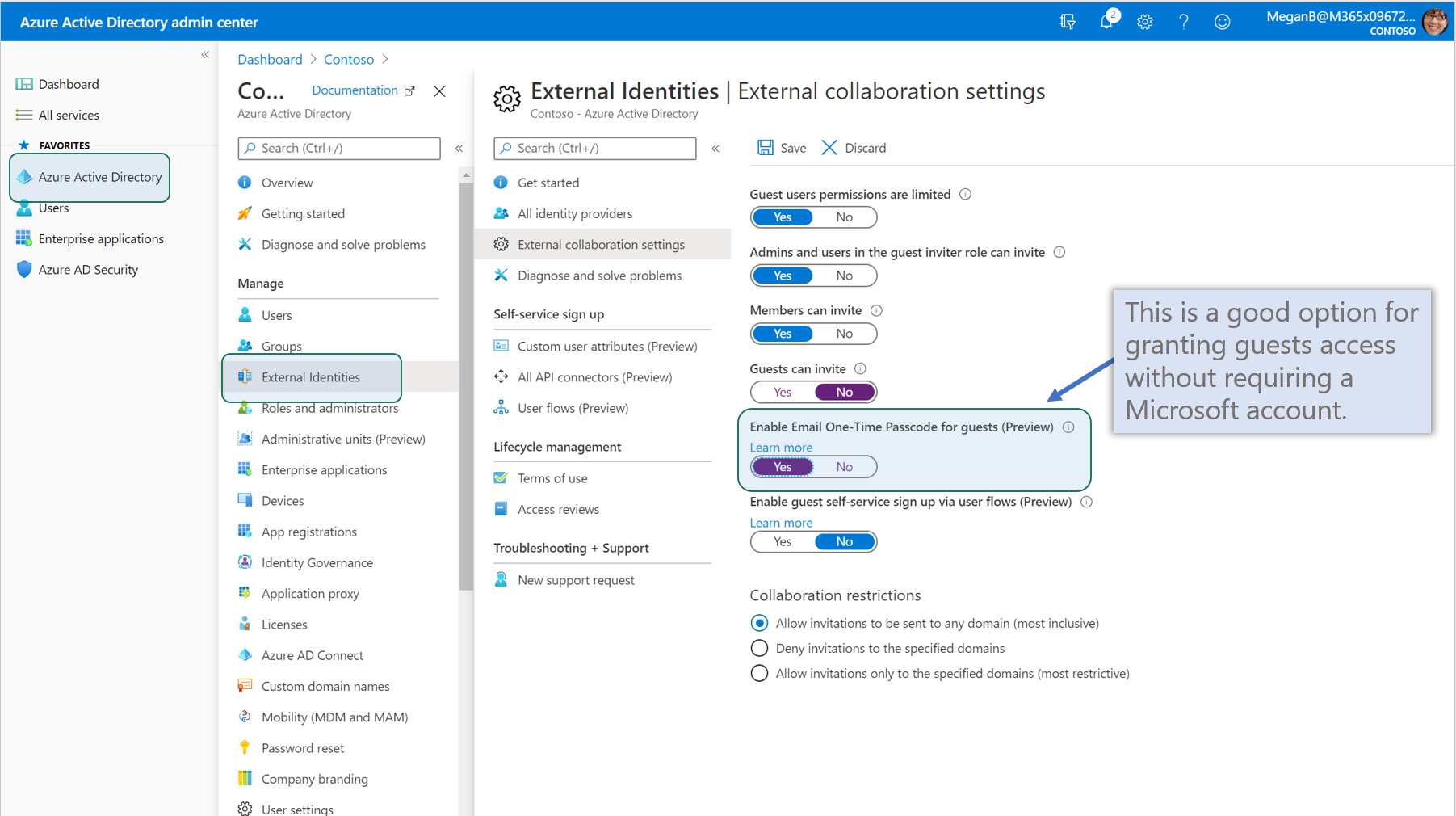
Task: Open the feedback smiley icon
Action: click(x=1223, y=22)
